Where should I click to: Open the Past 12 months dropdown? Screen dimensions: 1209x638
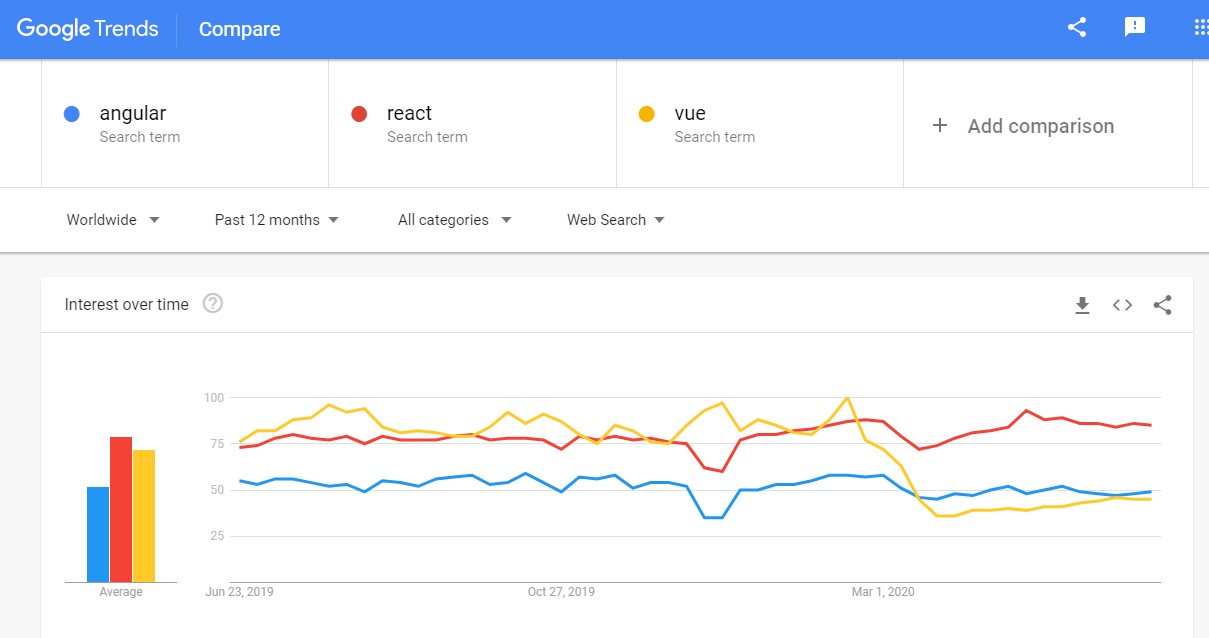(x=277, y=220)
